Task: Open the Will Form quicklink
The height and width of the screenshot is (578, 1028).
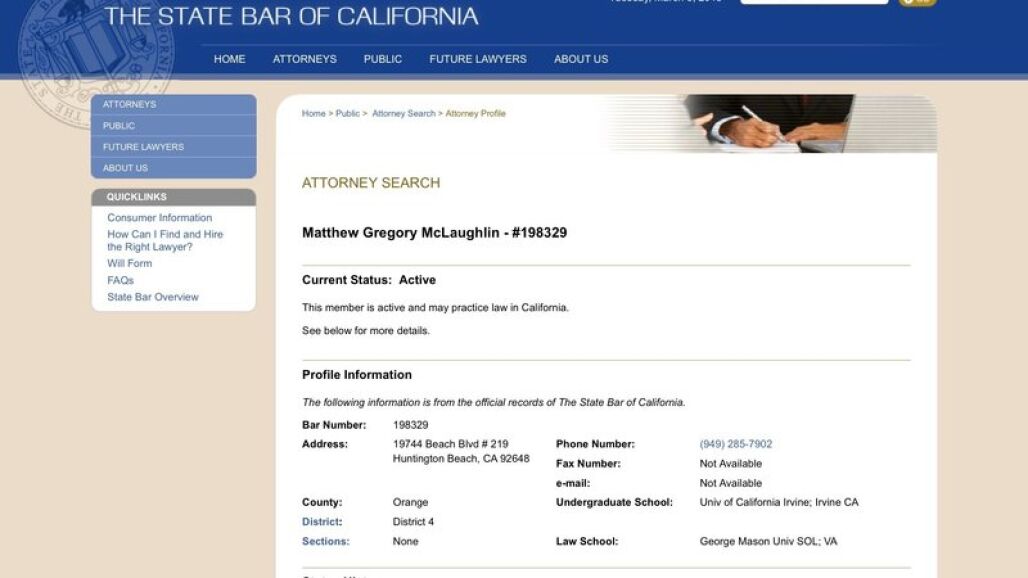Action: (x=130, y=264)
